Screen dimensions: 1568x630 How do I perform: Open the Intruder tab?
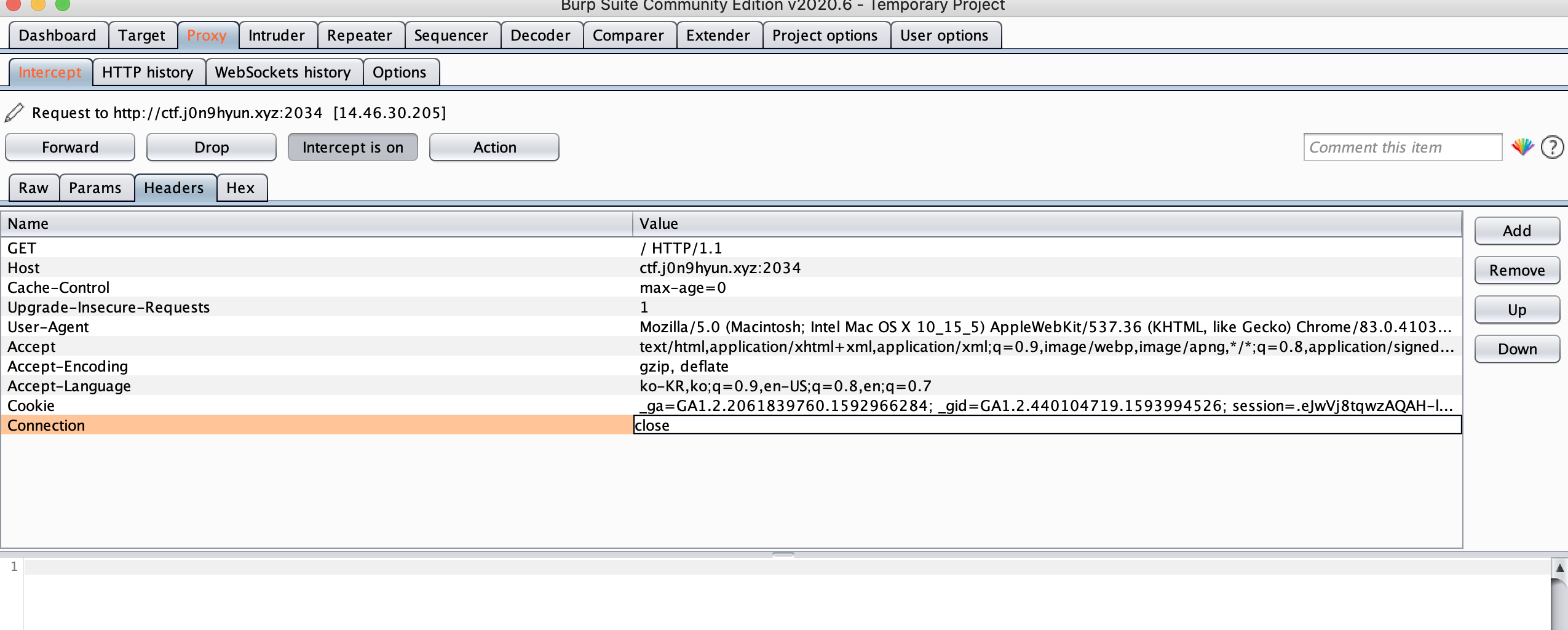click(x=277, y=36)
